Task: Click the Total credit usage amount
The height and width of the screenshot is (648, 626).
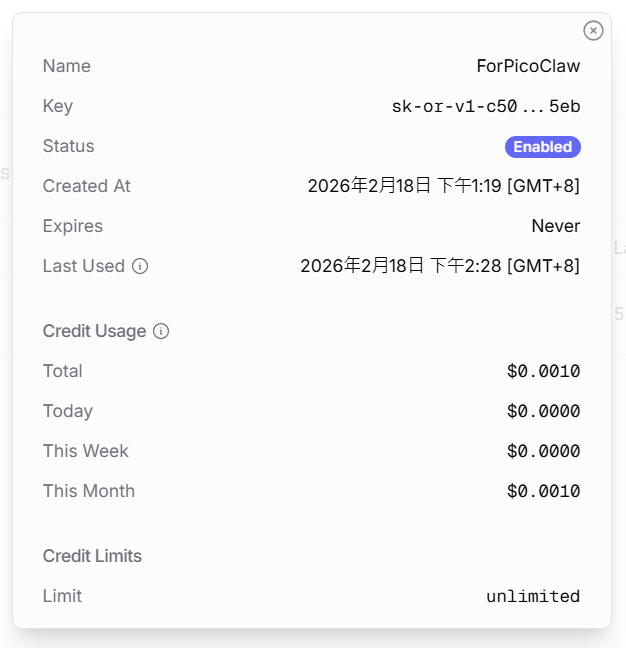Action: click(543, 371)
